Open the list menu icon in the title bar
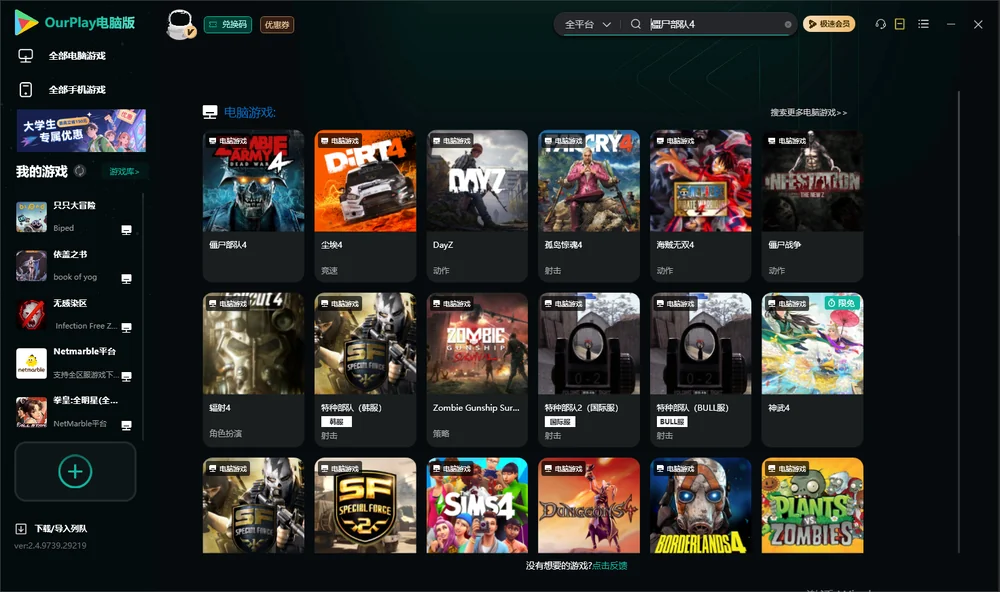1000x592 pixels. [923, 24]
